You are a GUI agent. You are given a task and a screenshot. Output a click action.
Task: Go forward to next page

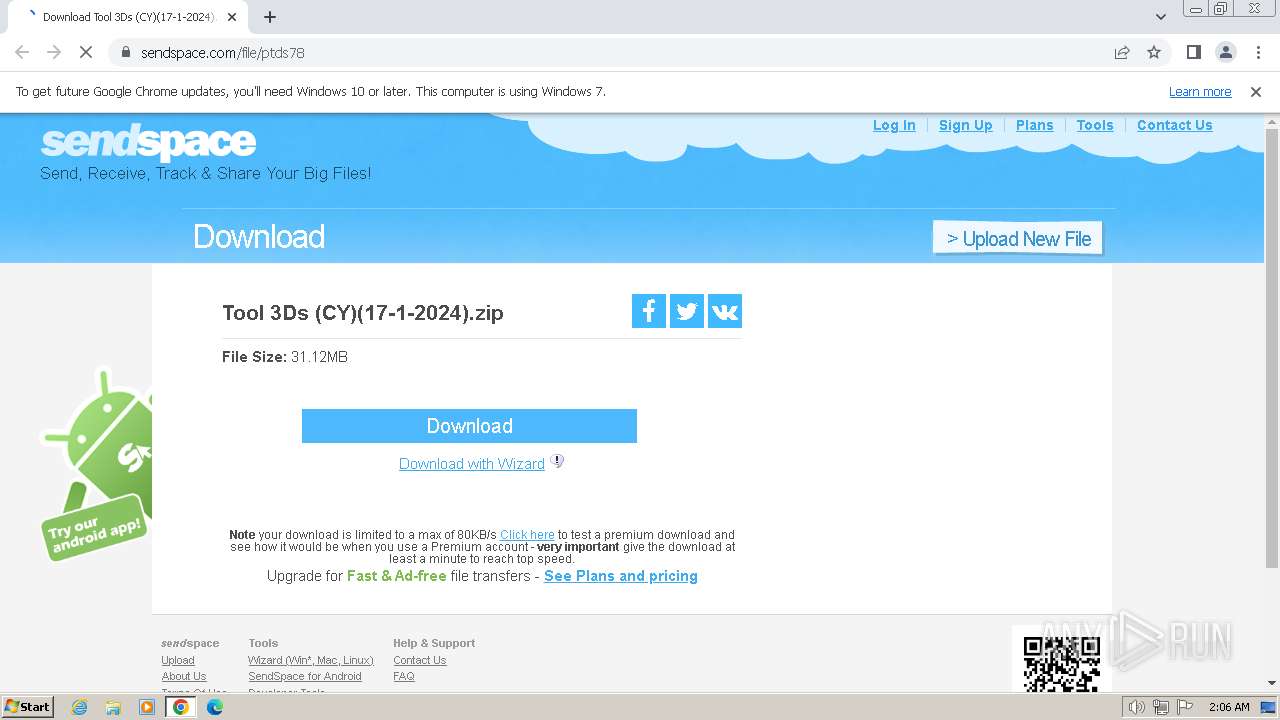coord(54,52)
